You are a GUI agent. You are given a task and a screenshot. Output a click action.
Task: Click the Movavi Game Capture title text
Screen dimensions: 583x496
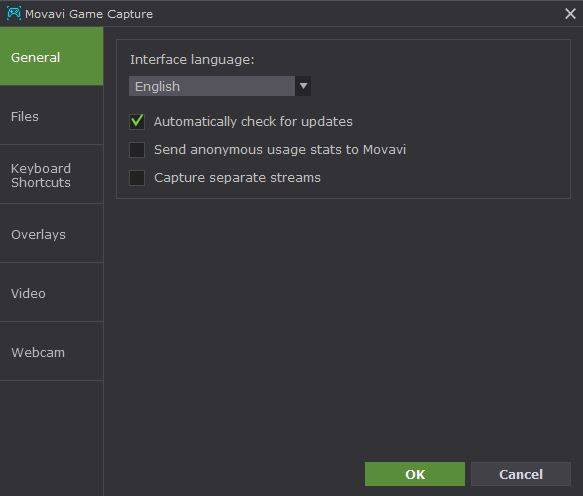(89, 14)
